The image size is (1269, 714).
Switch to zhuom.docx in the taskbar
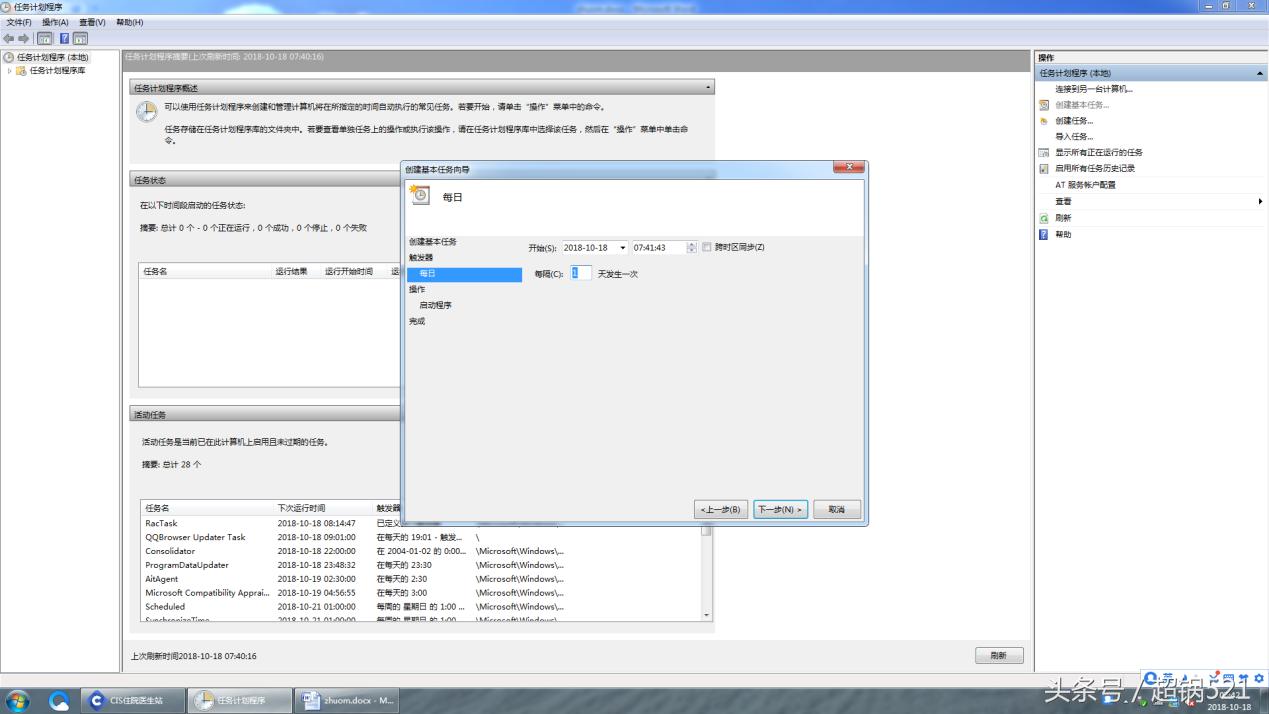[349, 700]
